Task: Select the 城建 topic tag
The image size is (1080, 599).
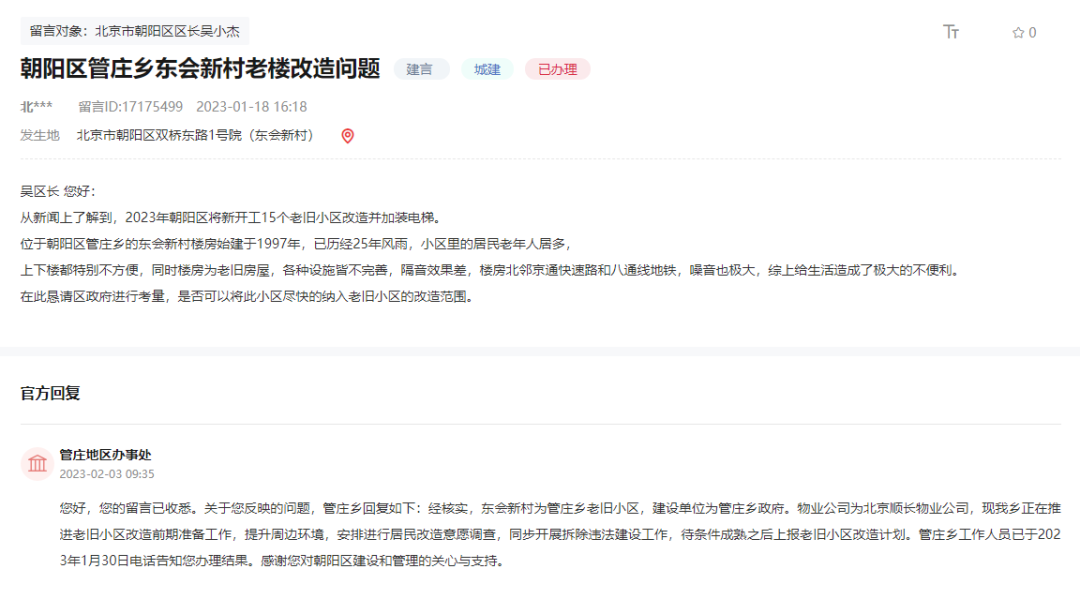Action: (x=487, y=69)
